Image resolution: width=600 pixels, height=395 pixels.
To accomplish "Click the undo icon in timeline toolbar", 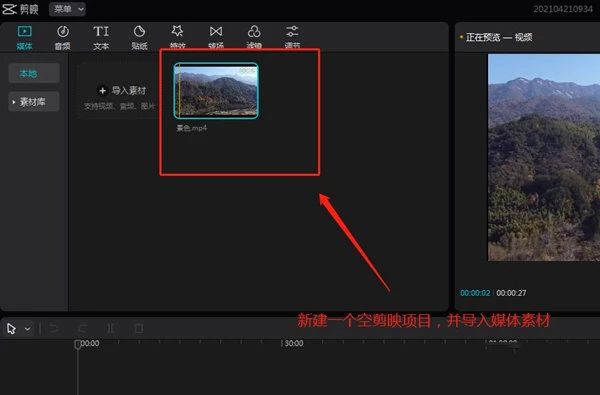I will (x=54, y=328).
